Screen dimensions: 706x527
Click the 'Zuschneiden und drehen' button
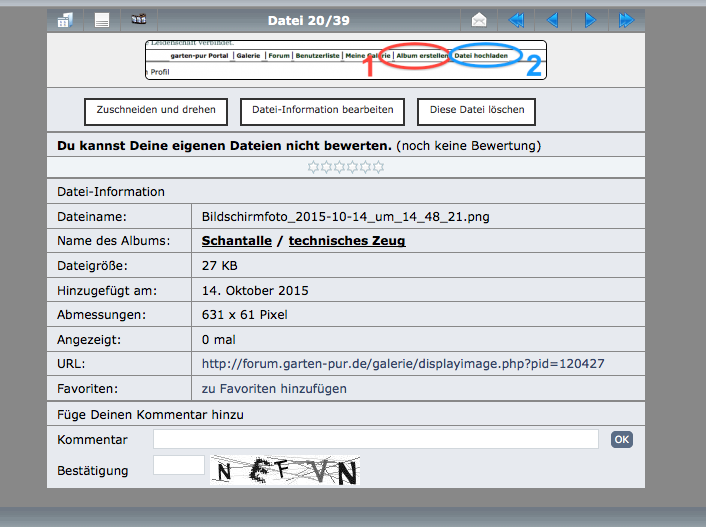coord(156,111)
